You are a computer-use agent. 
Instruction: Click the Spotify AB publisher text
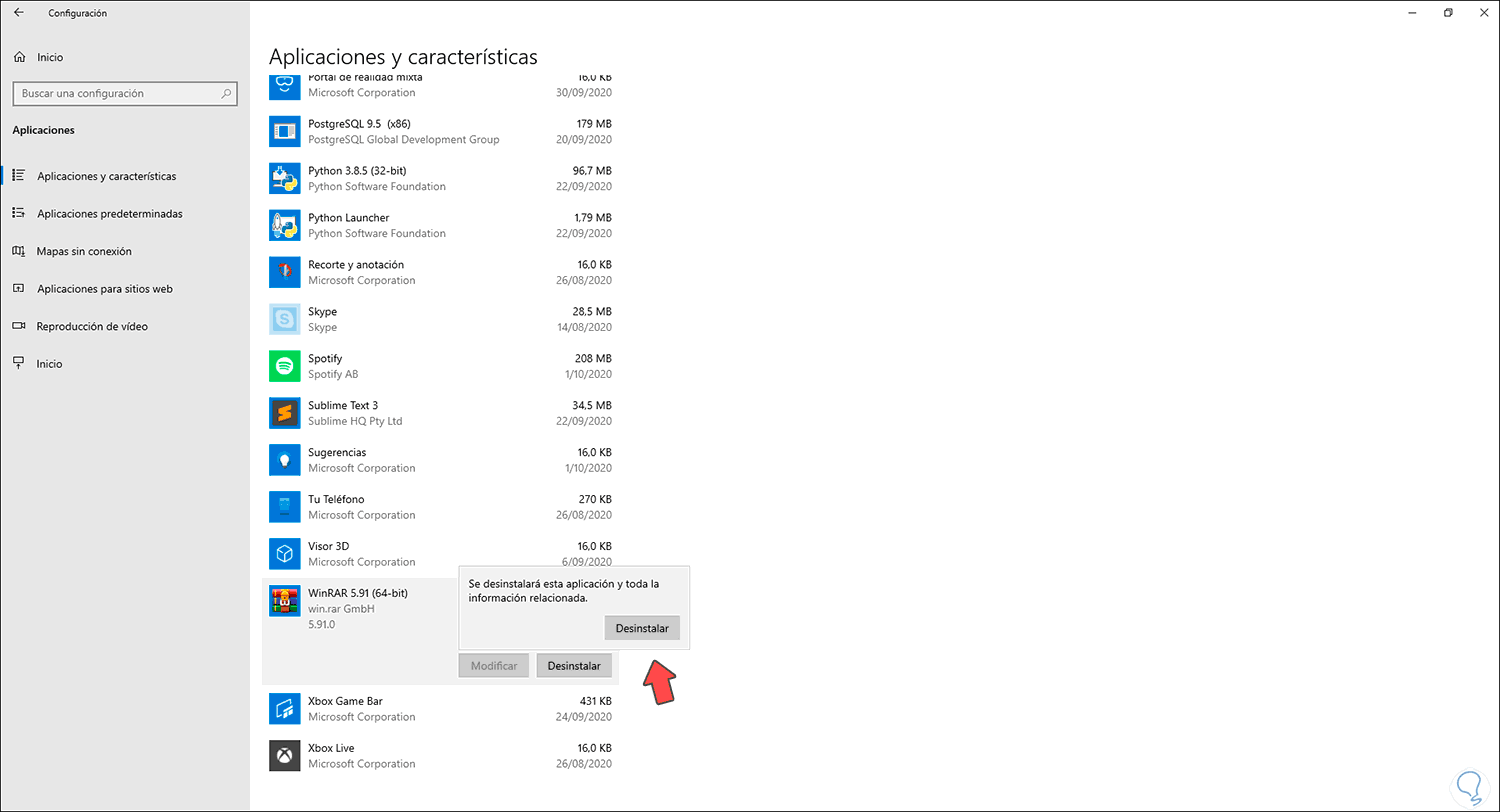[x=333, y=374]
